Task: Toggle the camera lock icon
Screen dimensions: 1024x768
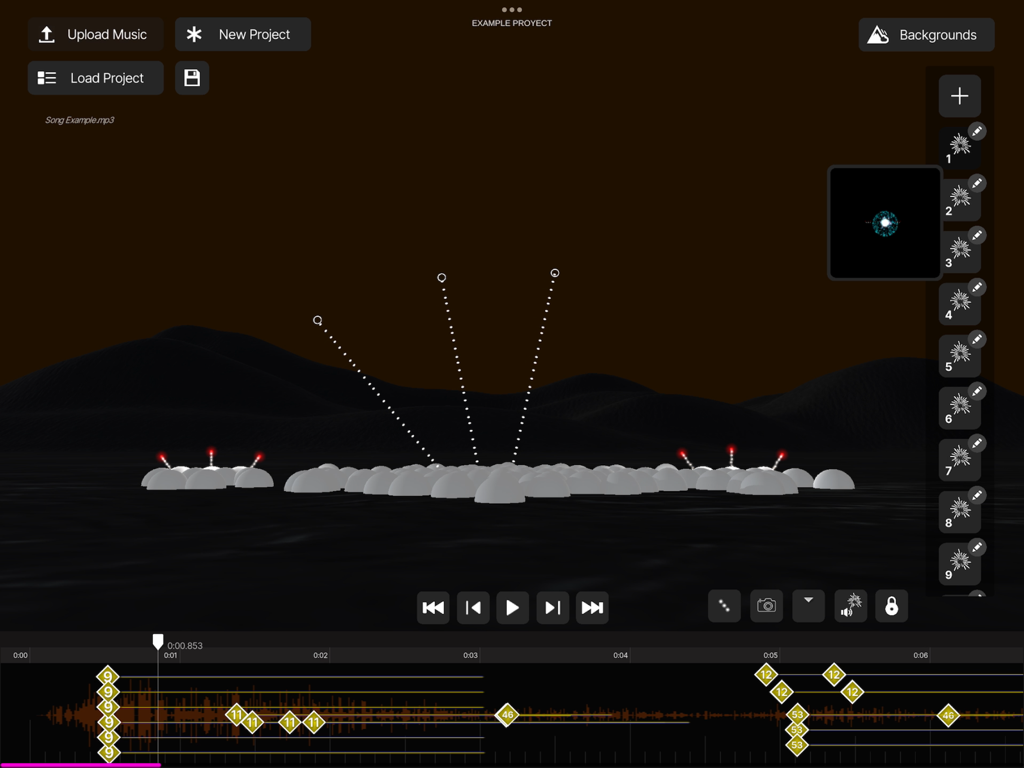Action: (x=890, y=606)
